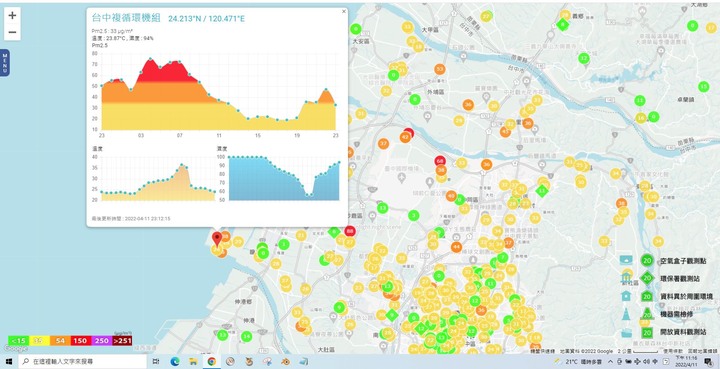This screenshot has height=369, width=720.
Task: Click the 開放資料觀測站 legend label
Action: (x=683, y=332)
